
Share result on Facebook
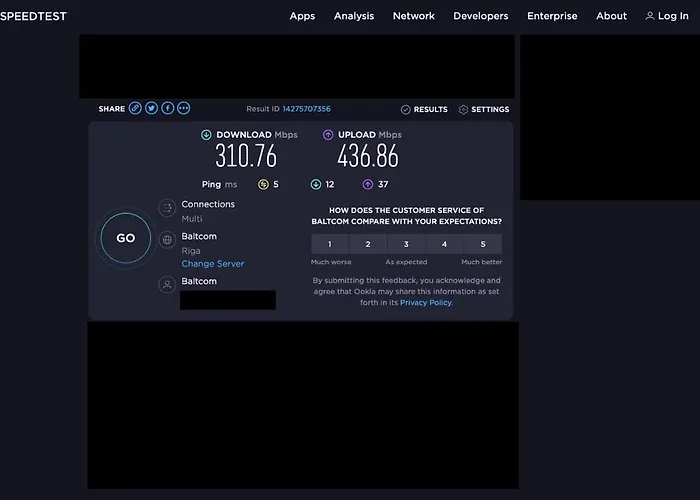167,109
